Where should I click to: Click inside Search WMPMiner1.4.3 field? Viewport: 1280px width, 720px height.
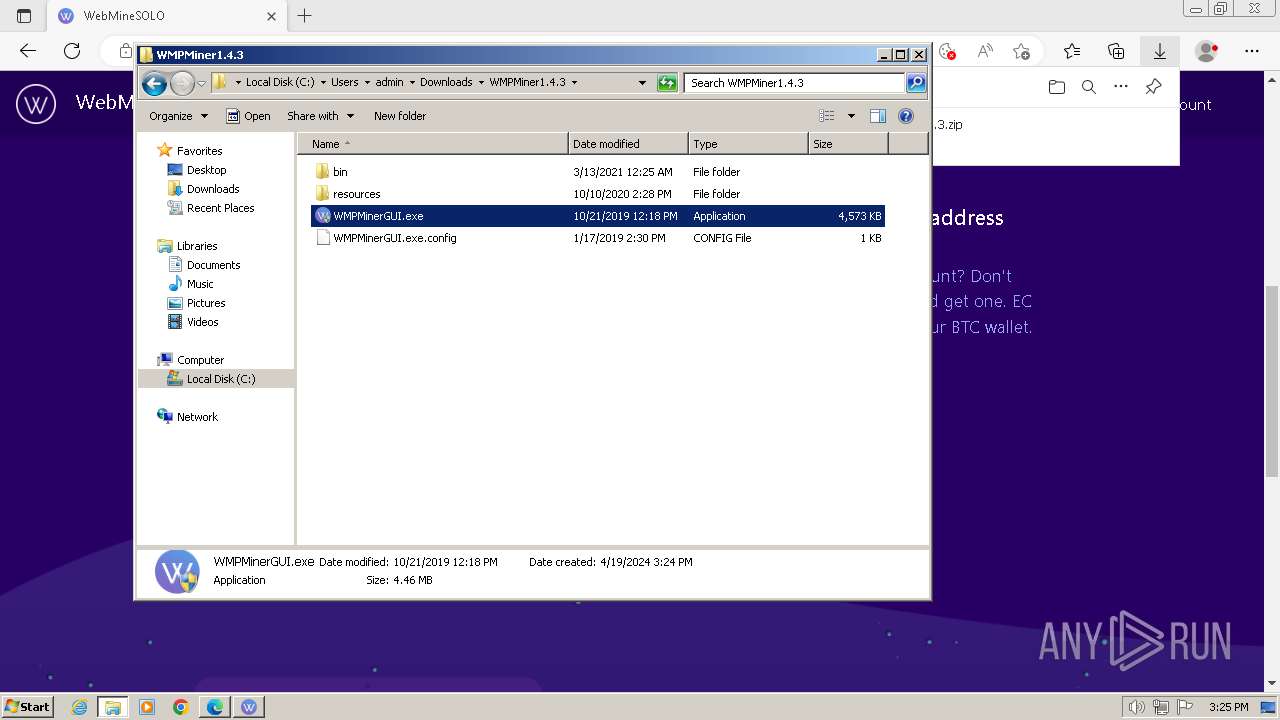(x=795, y=83)
